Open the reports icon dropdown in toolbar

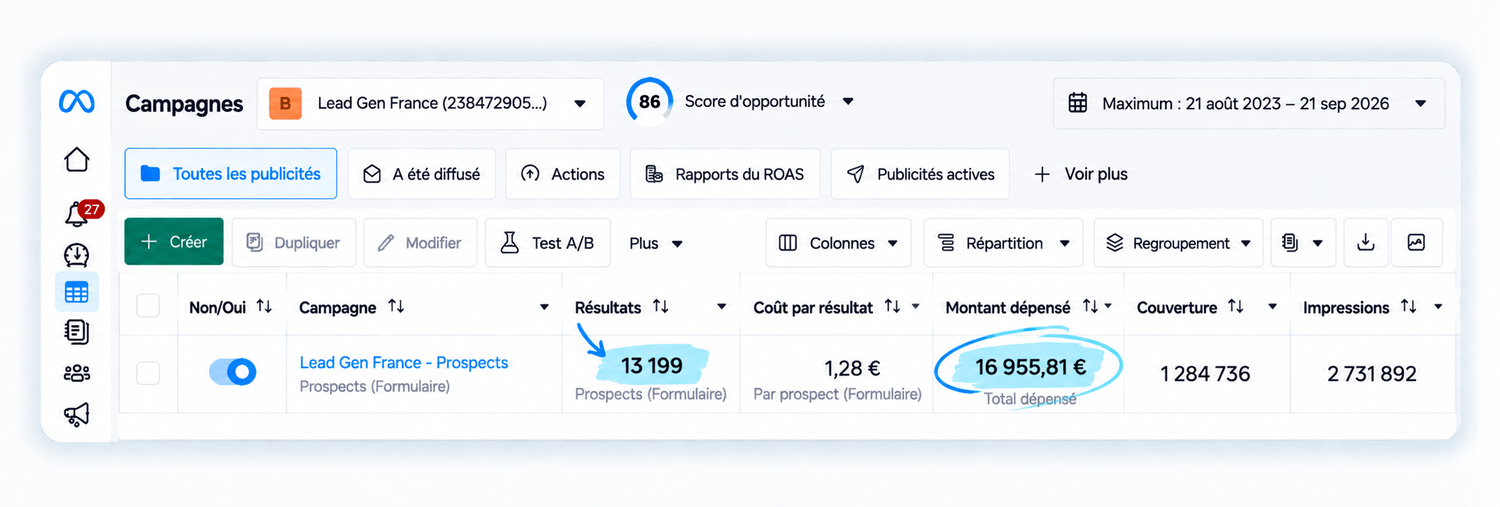[1303, 243]
